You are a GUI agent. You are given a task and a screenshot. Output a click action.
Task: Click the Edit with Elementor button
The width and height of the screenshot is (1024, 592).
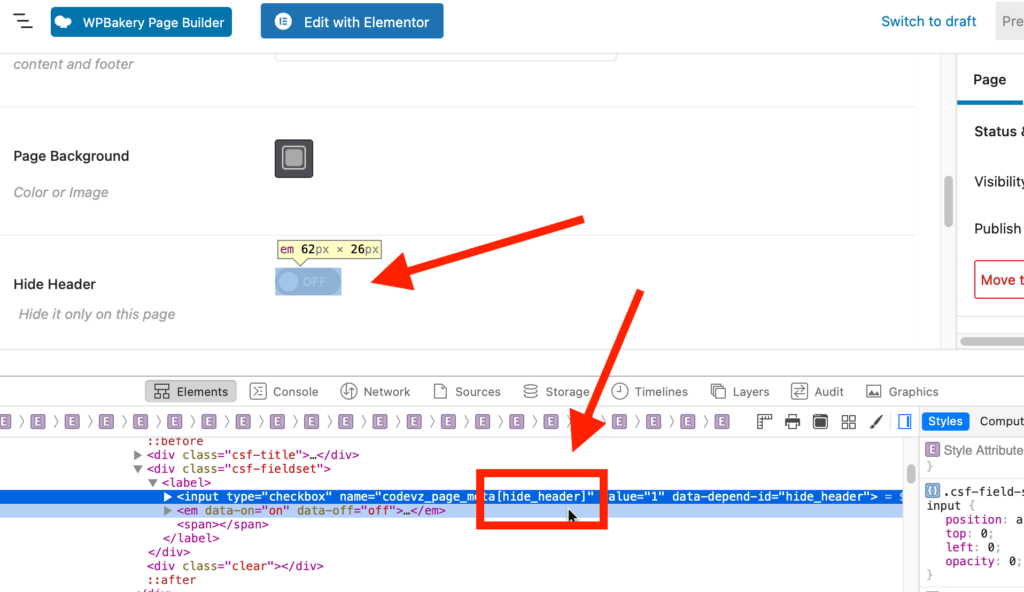click(351, 20)
